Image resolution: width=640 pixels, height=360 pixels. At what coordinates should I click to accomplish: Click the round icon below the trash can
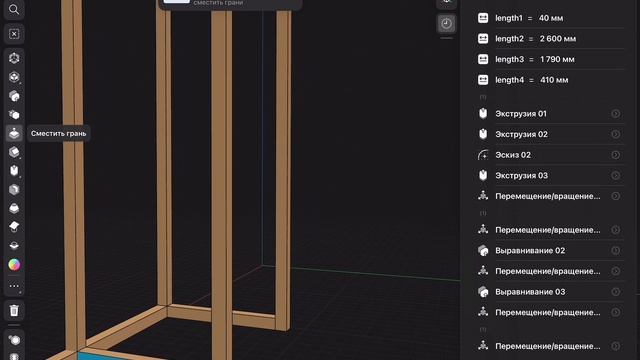(14, 340)
